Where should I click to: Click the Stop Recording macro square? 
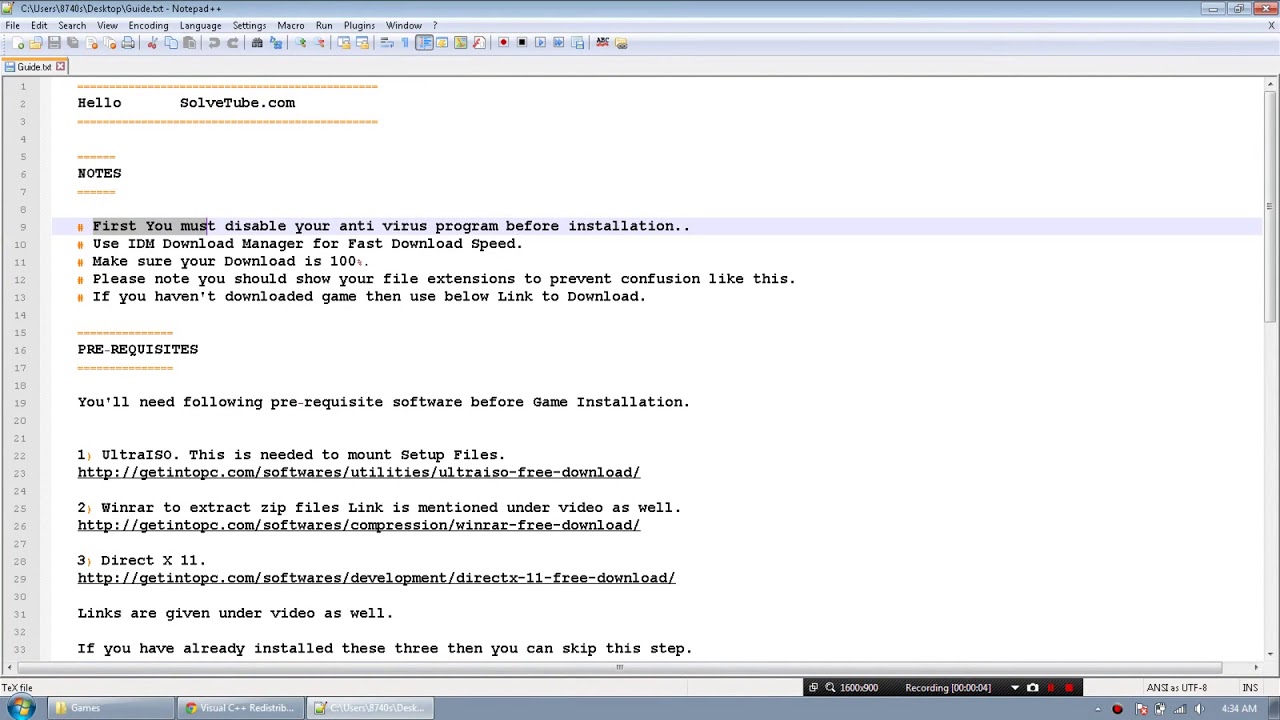521,43
